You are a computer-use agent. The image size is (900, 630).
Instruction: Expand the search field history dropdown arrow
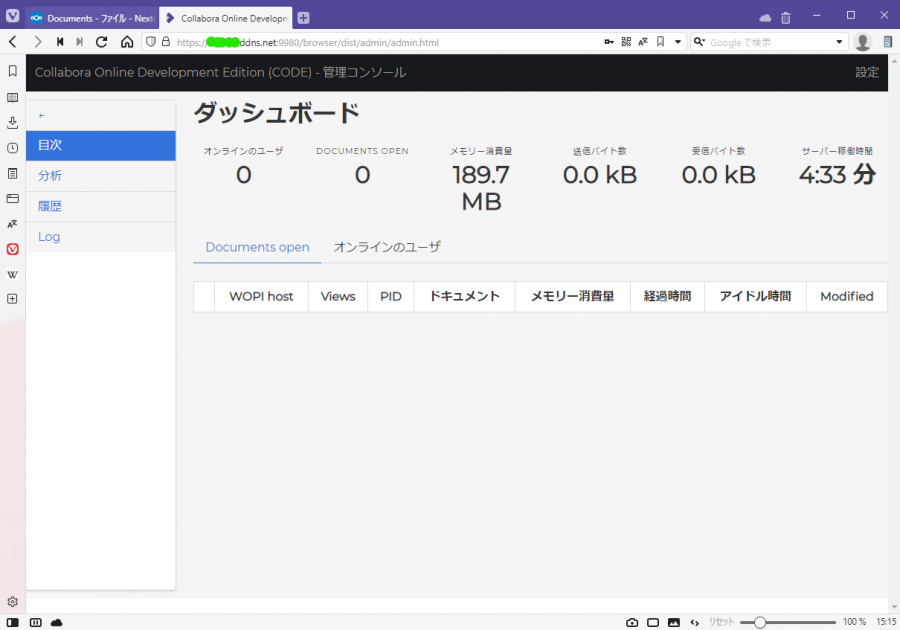pos(840,42)
